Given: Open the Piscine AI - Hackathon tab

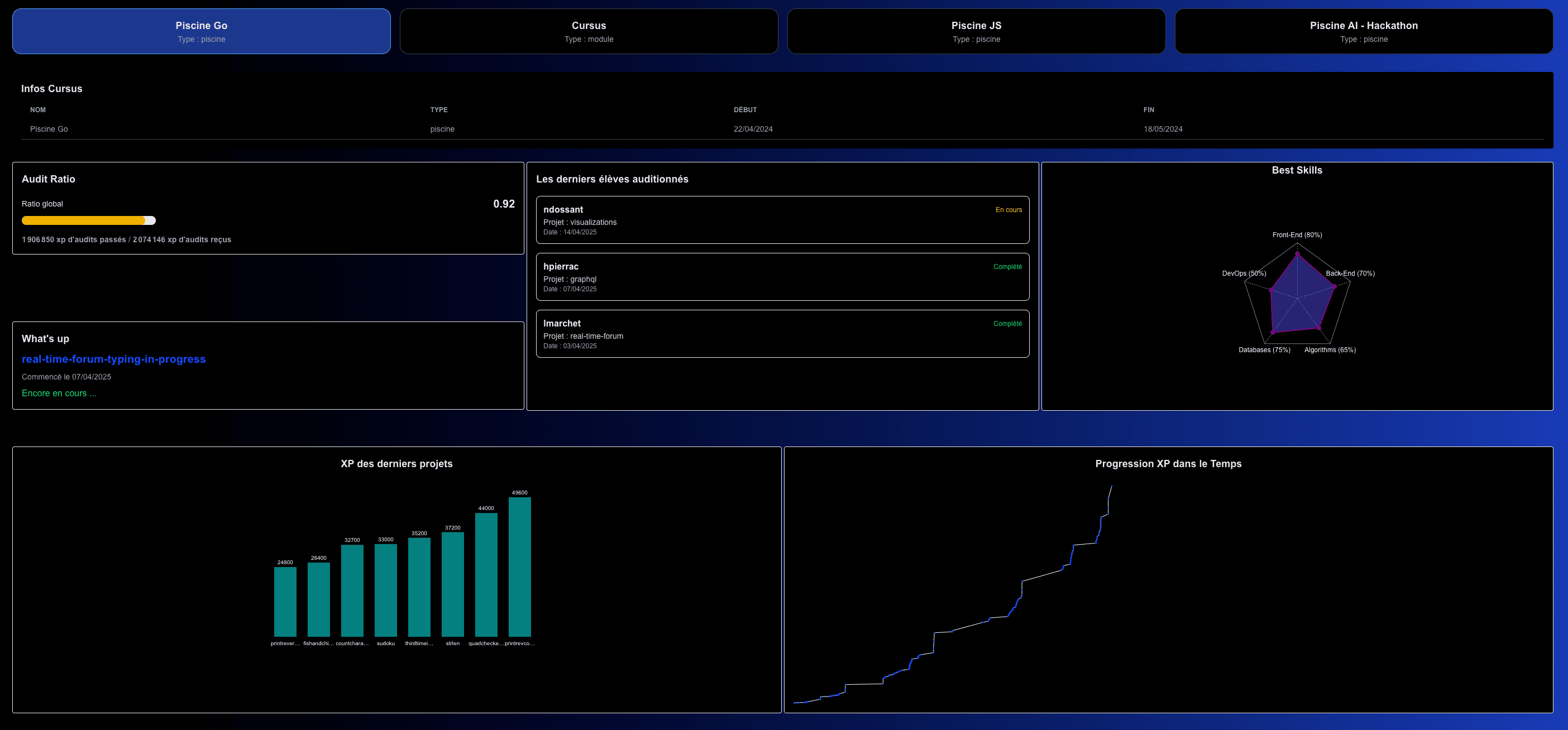Looking at the screenshot, I should (x=1364, y=31).
